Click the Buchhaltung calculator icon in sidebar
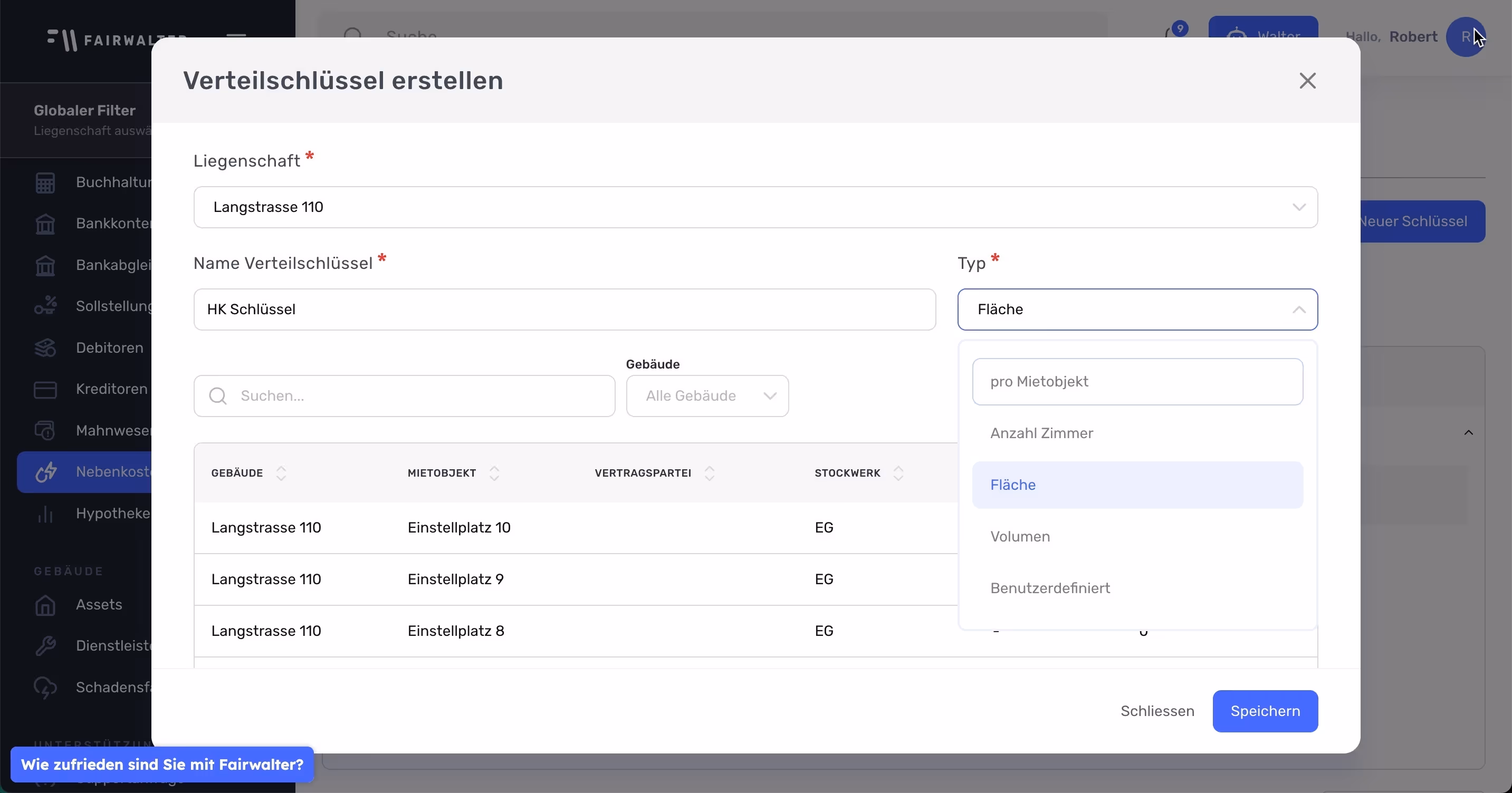Image resolution: width=1512 pixels, height=793 pixels. (45, 182)
